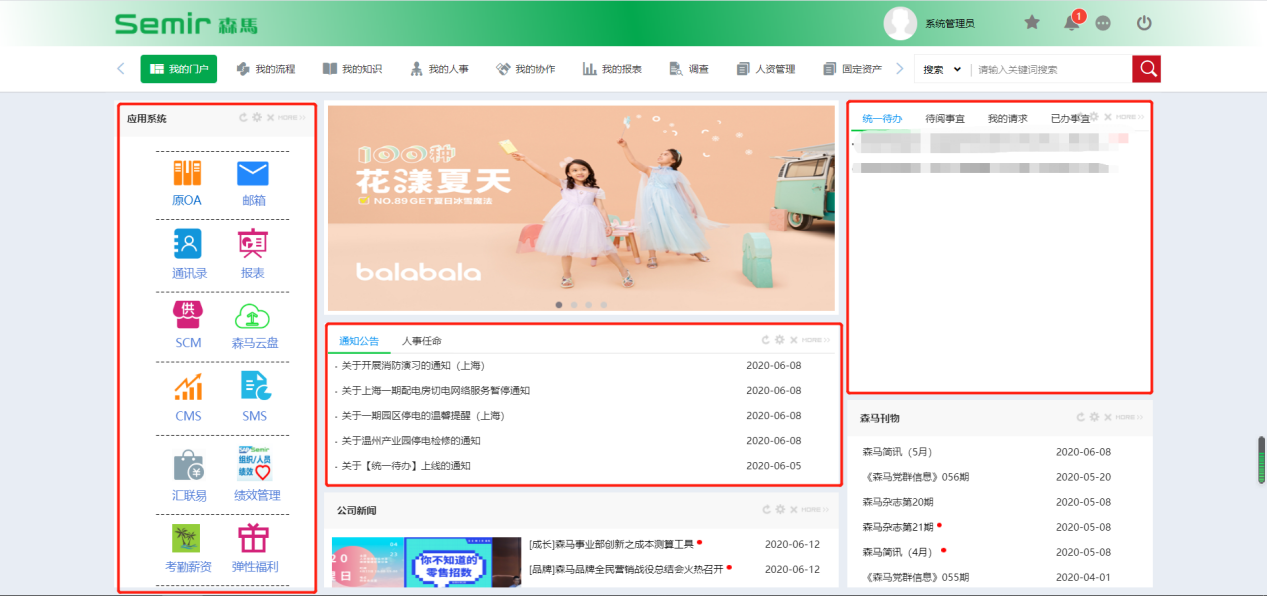Screen dimensions: 1267x596
Task: Open 绩效管理 performance management
Action: [x=257, y=475]
